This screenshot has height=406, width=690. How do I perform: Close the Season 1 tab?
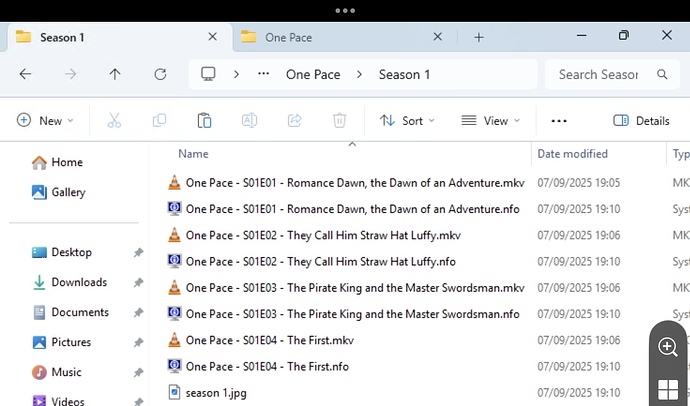[x=213, y=37]
